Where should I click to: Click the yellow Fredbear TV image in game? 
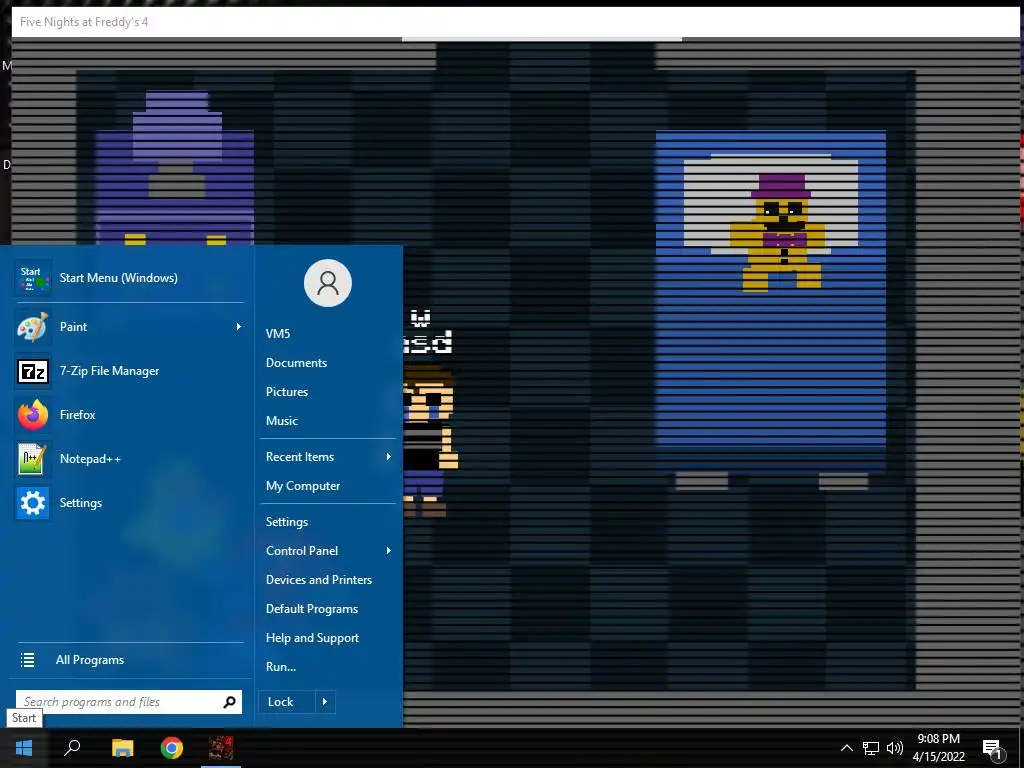778,233
